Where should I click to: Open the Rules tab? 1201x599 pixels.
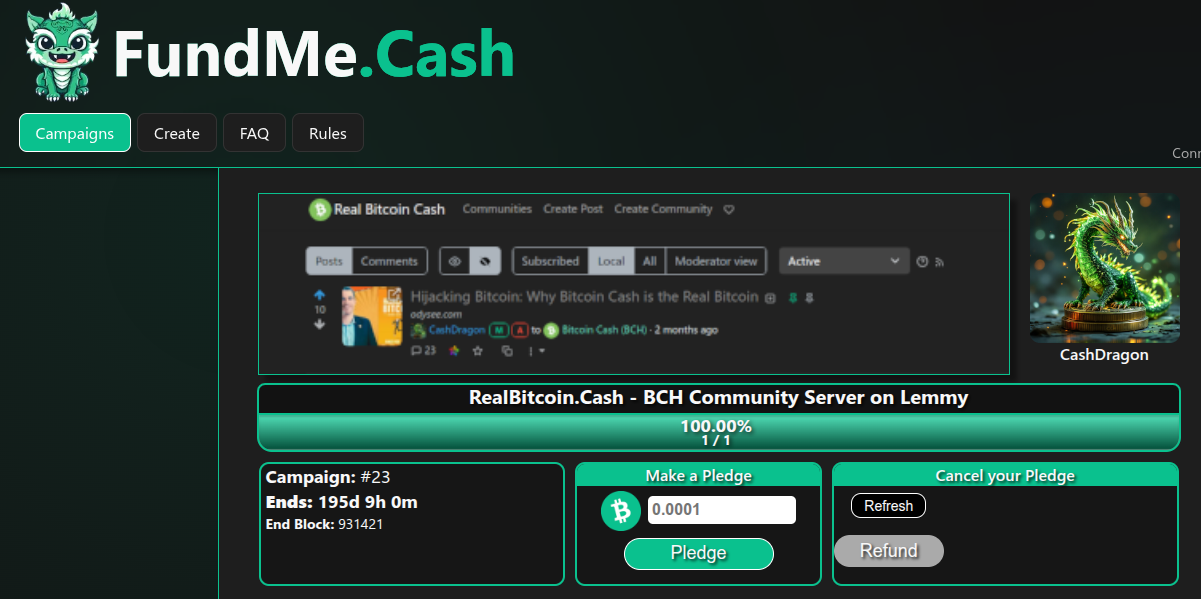328,133
